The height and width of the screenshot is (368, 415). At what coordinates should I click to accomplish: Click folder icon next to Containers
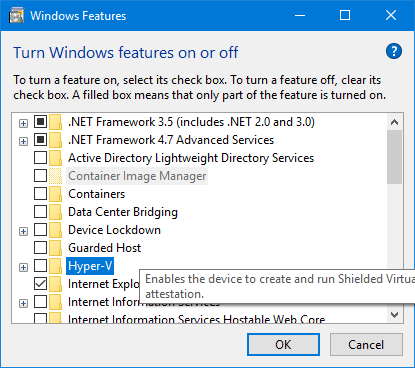click(x=55, y=194)
